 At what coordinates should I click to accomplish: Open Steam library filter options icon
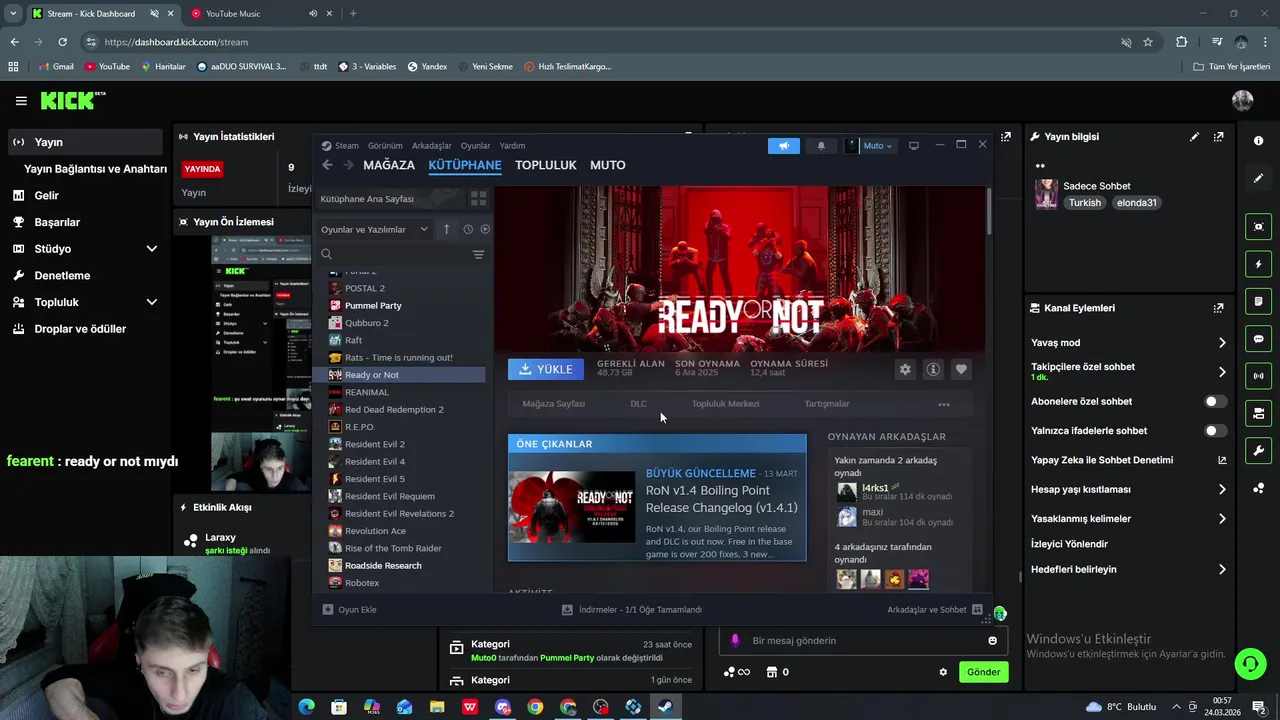[x=478, y=254]
